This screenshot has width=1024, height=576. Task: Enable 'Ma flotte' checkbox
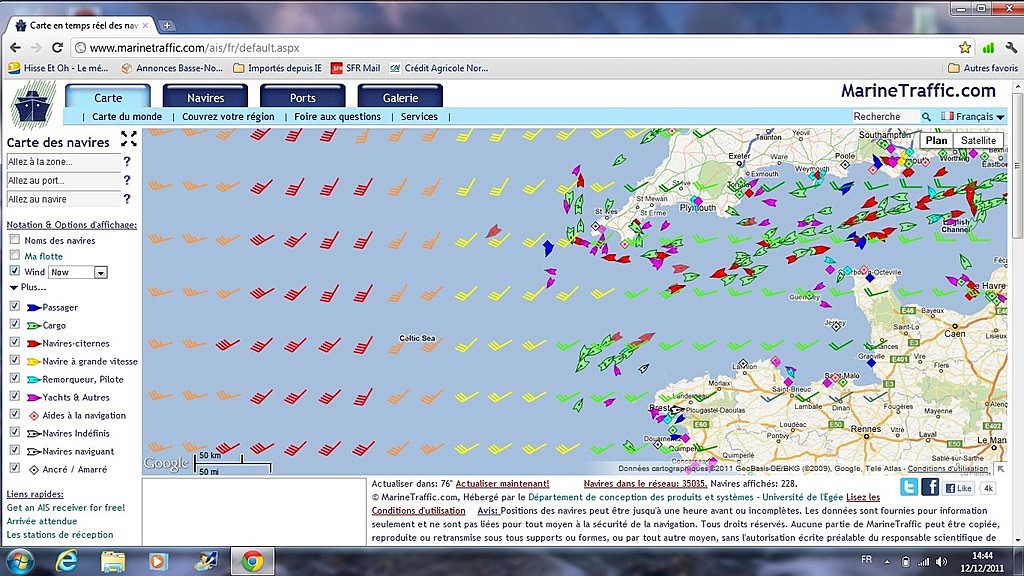[x=14, y=255]
